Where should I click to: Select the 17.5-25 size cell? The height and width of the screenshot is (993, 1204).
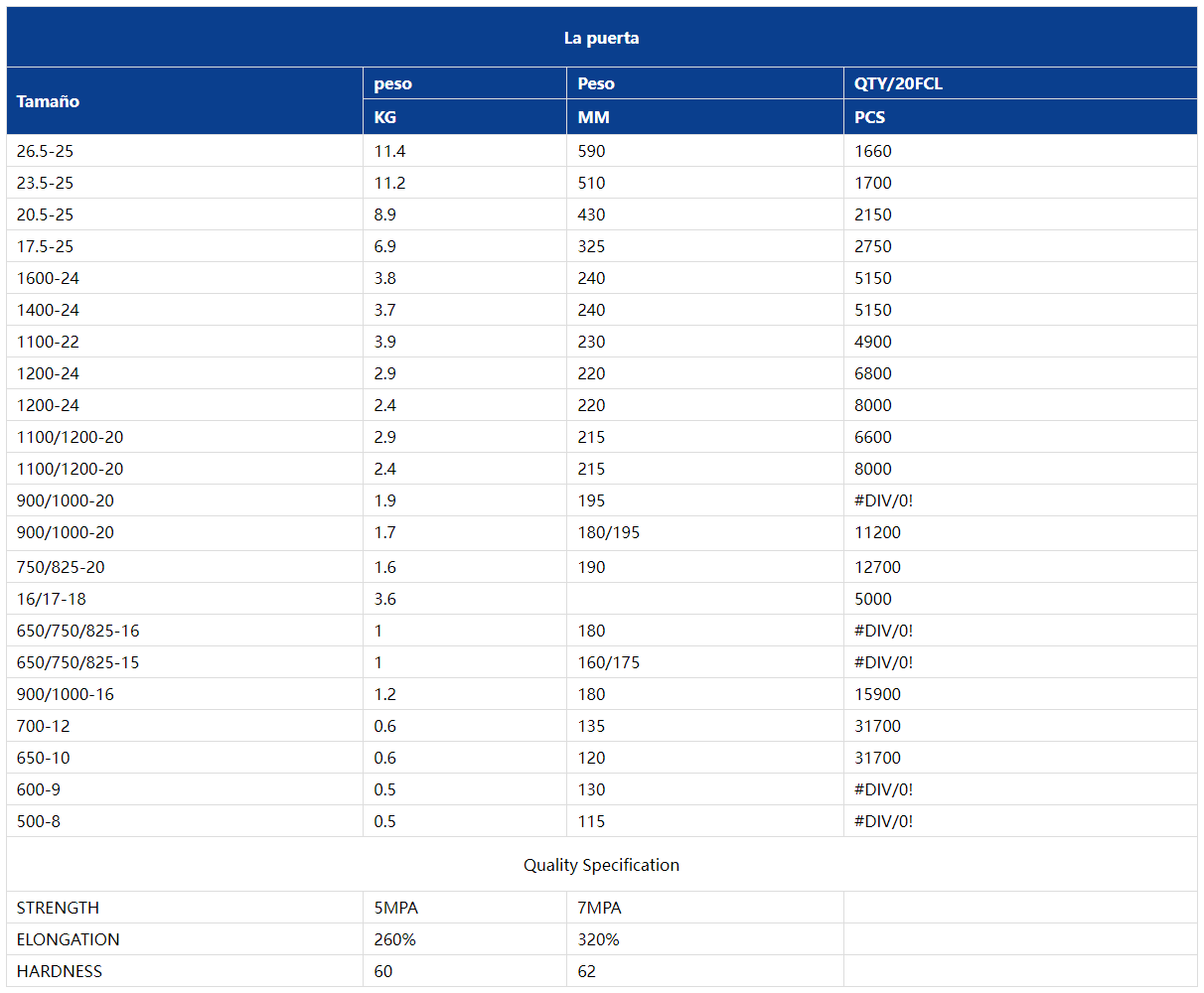click(45, 246)
